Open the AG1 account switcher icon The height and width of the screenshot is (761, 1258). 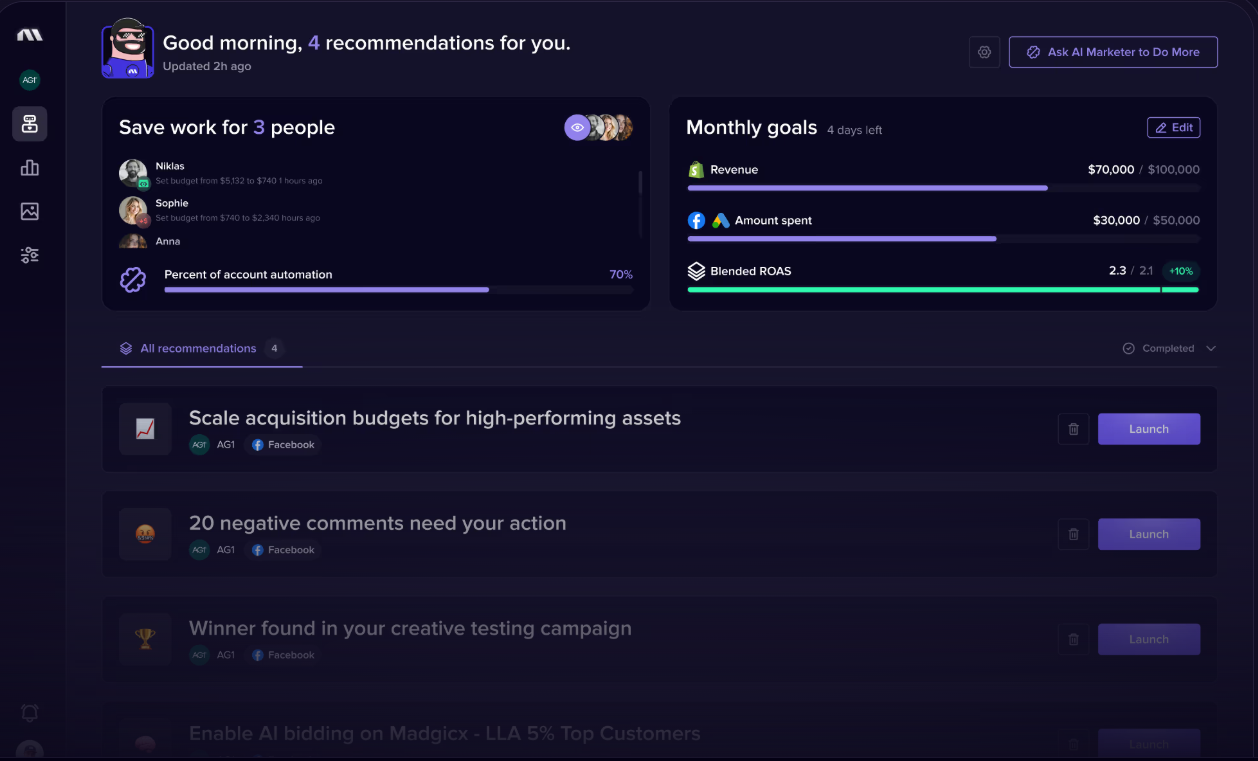point(30,80)
